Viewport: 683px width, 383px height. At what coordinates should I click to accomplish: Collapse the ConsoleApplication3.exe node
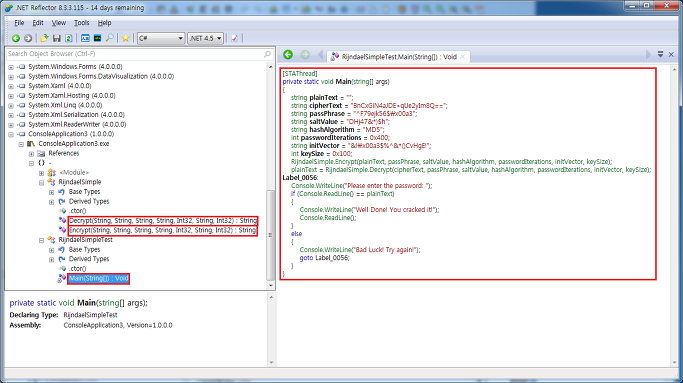click(21, 144)
